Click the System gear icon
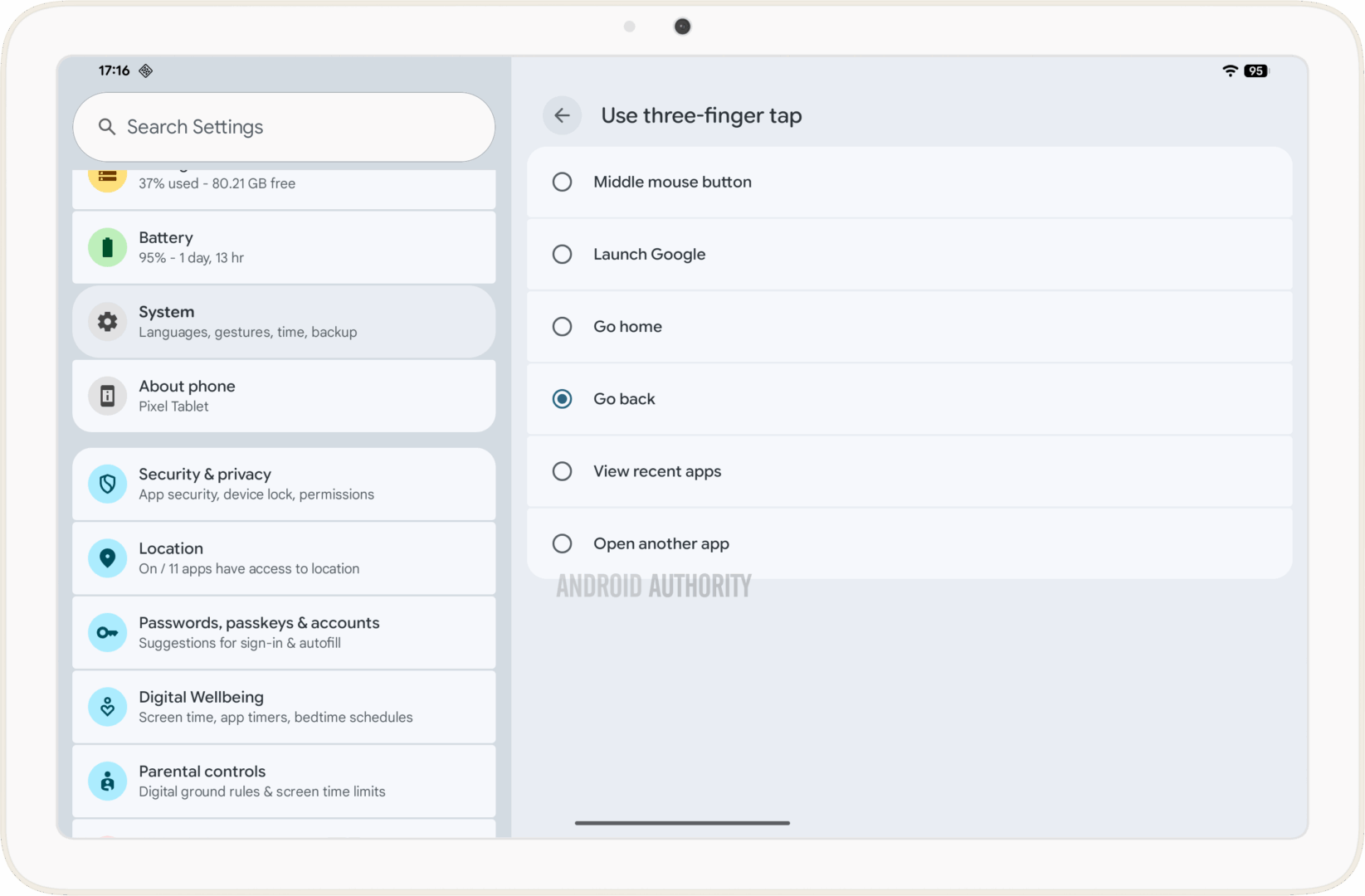Viewport: 1365px width, 896px height. point(107,321)
